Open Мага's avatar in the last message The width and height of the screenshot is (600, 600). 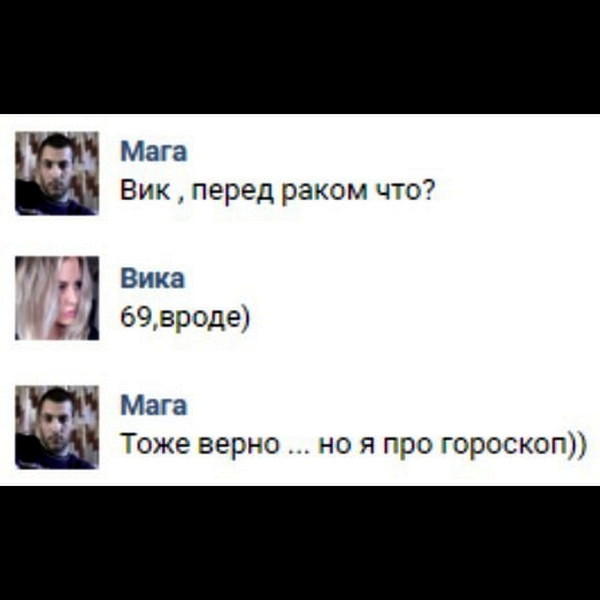click(x=57, y=427)
